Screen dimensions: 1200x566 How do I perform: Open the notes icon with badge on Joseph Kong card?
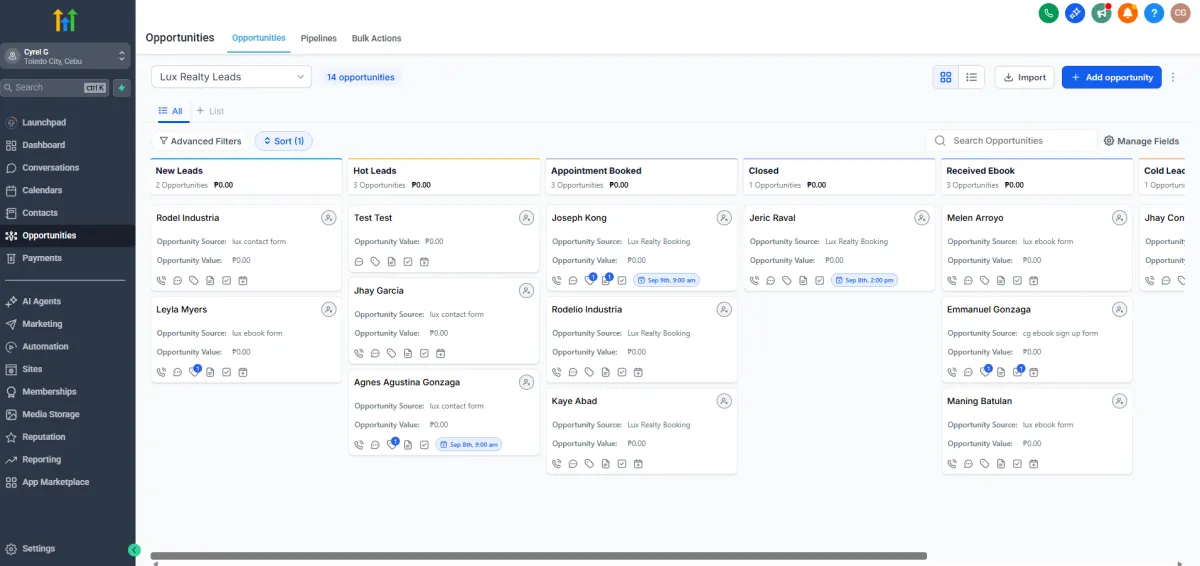606,280
